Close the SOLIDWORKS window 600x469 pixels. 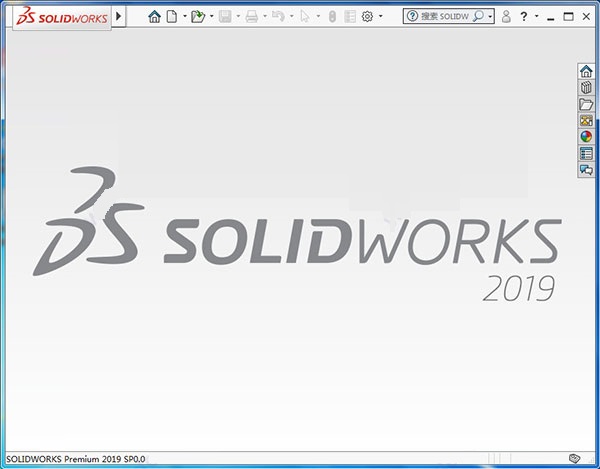click(x=586, y=16)
